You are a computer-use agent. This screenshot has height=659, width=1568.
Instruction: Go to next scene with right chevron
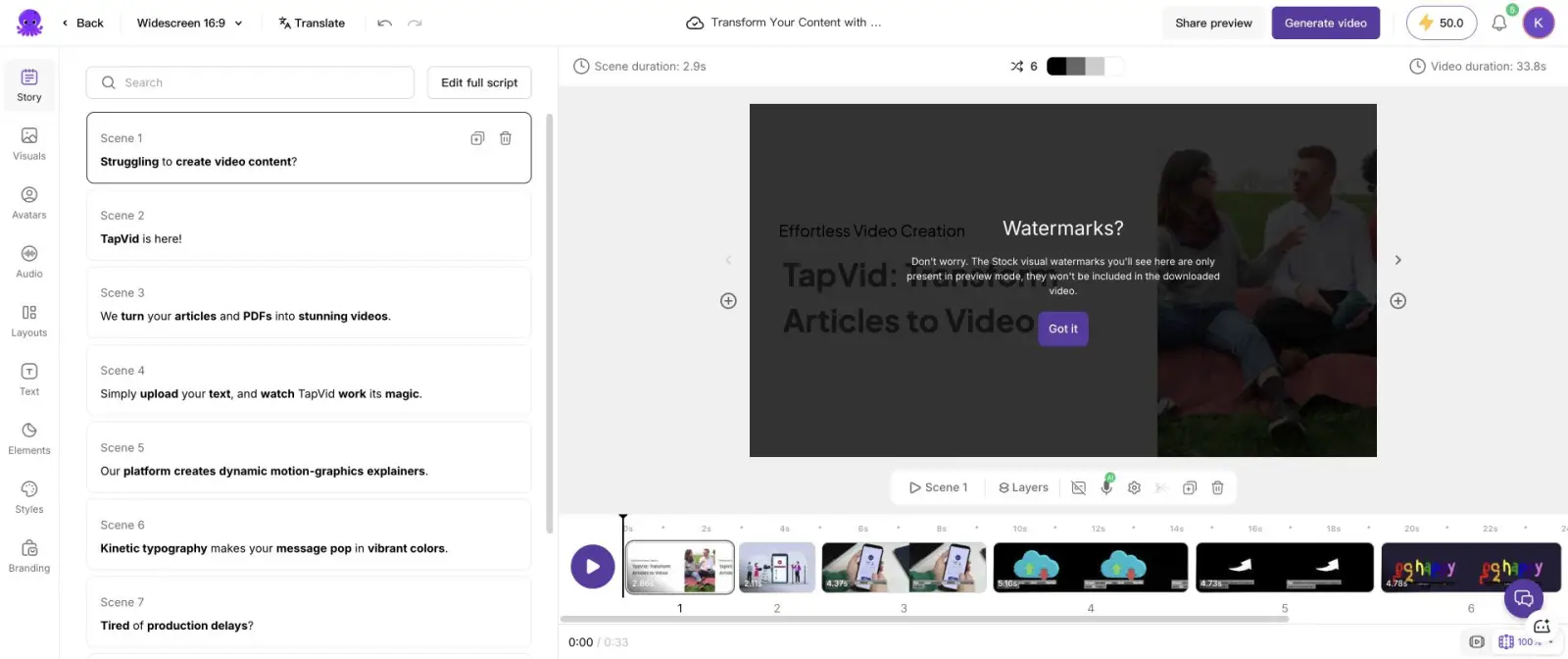1397,260
